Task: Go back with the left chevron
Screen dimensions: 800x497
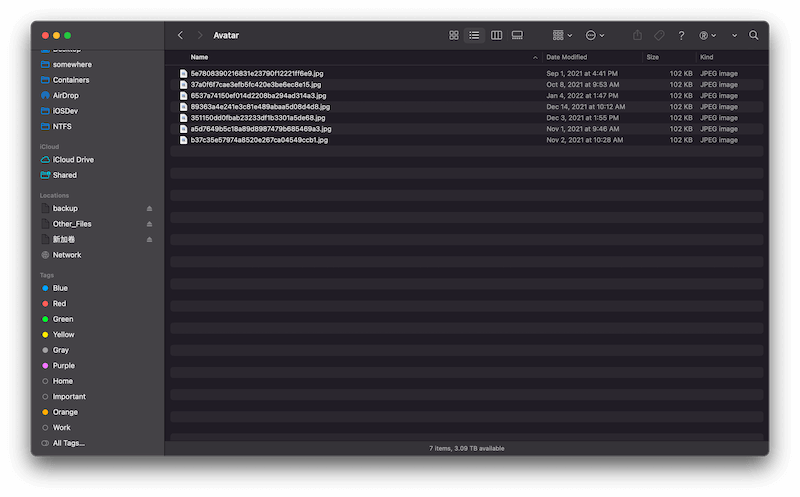Action: tap(180, 35)
